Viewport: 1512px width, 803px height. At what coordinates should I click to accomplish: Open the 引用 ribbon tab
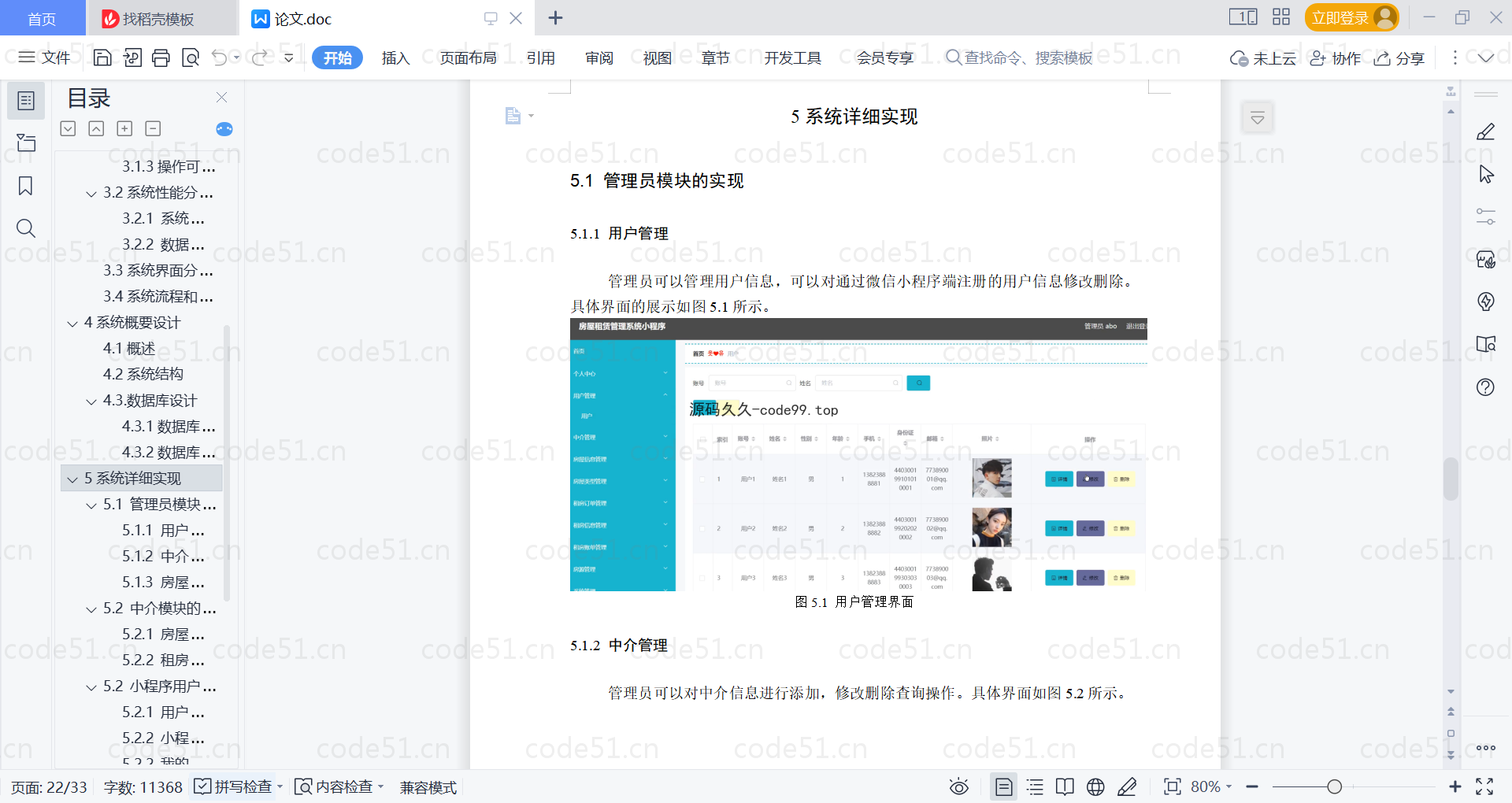click(x=541, y=57)
